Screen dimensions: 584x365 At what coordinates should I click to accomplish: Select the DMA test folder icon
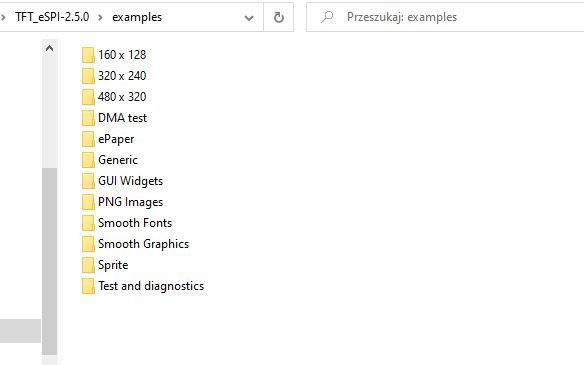[88, 118]
